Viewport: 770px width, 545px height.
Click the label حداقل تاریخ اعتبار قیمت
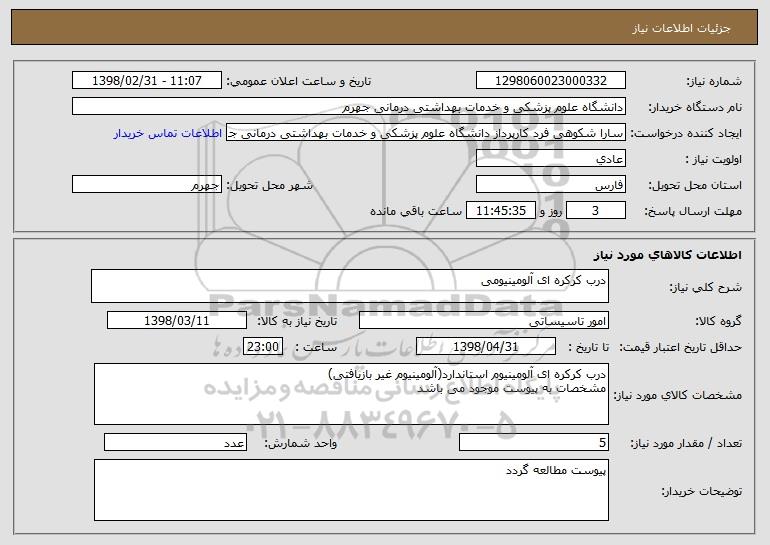(680, 347)
